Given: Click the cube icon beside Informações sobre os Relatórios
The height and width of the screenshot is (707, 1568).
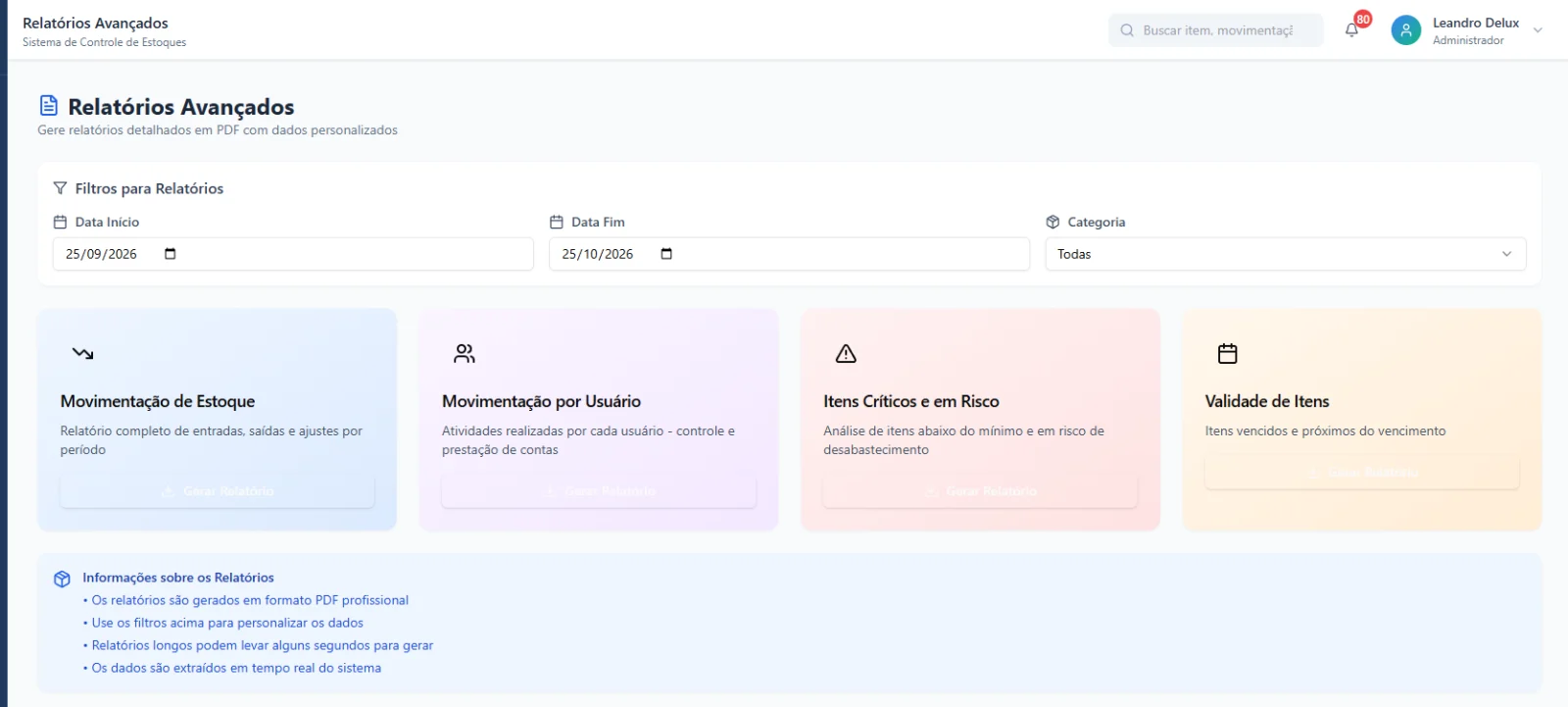Looking at the screenshot, I should click(x=62, y=579).
